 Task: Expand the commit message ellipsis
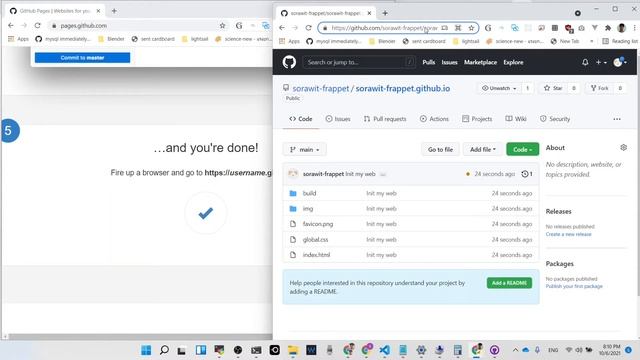click(x=383, y=174)
